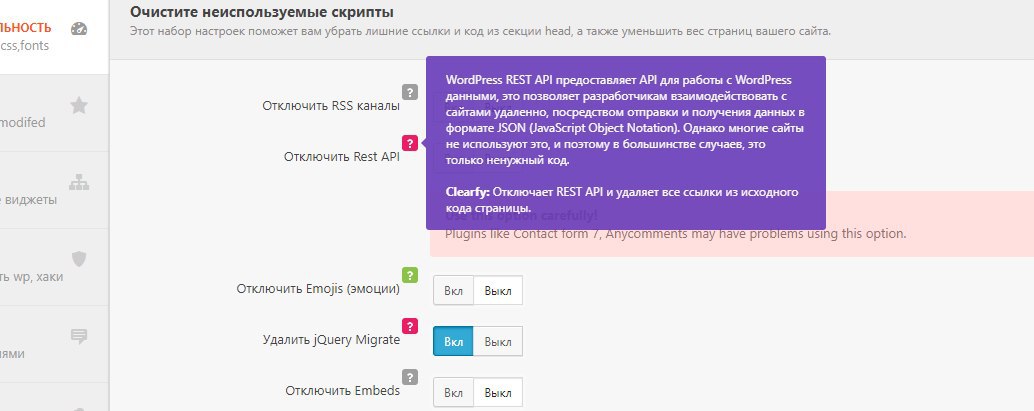Turn on Отключить Embeds with Вкл
The image size is (1034, 411).
[x=453, y=392]
